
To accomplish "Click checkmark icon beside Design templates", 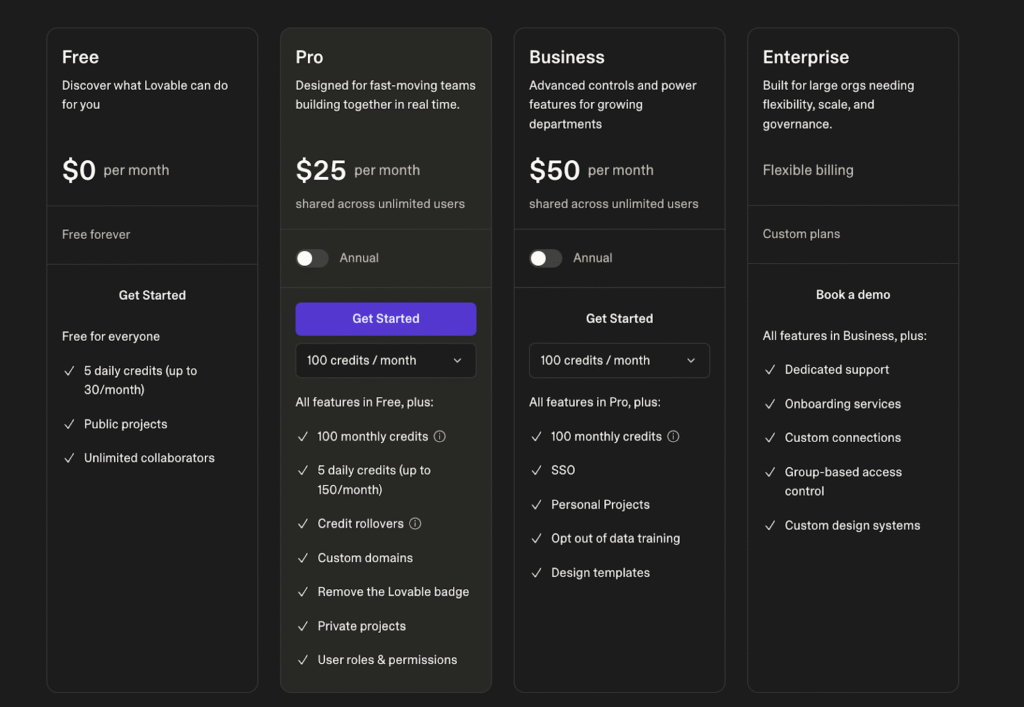I will tap(537, 573).
